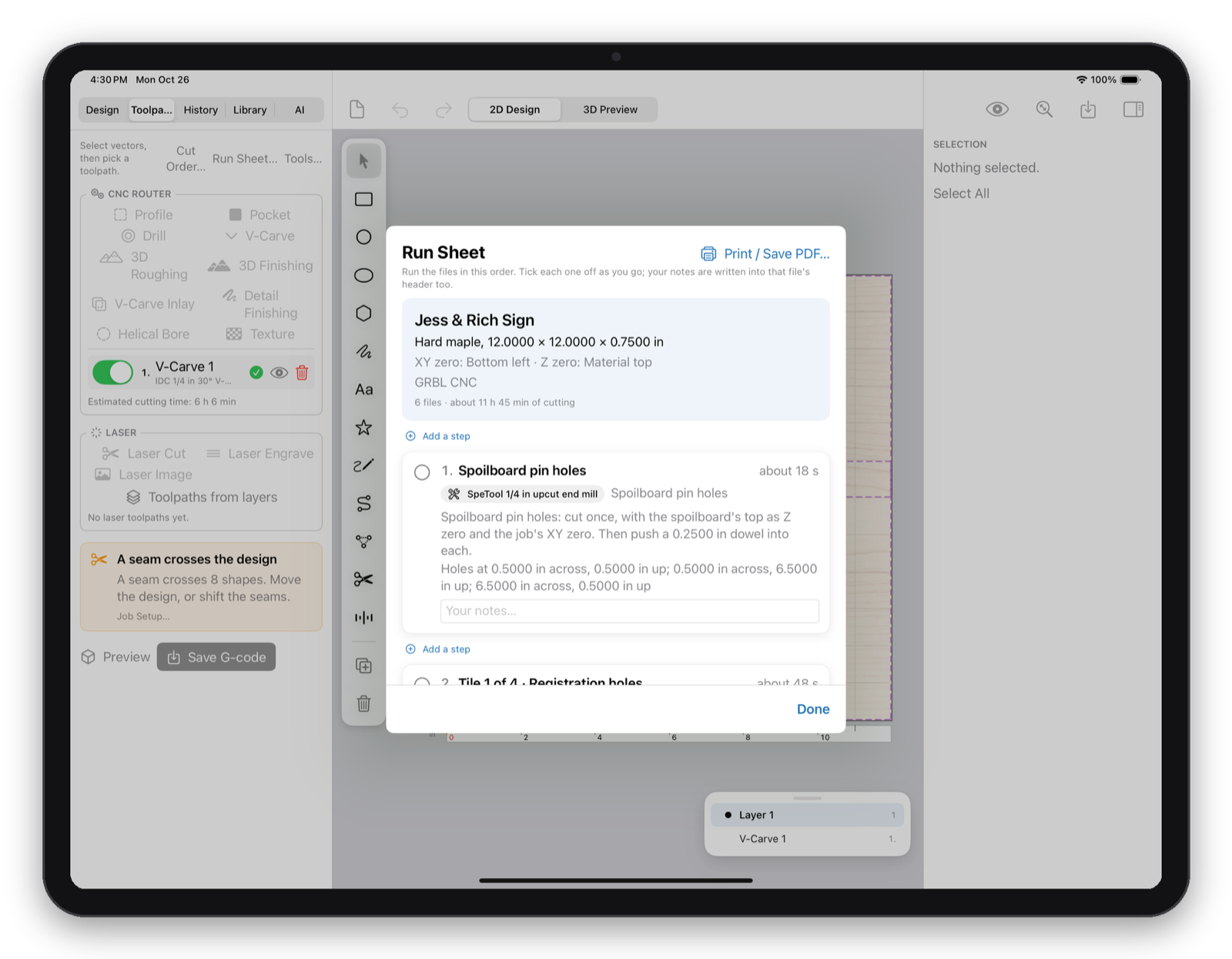Screen dimensions: 1232x959
Task: Select the arrow pointer tool
Action: tap(363, 161)
